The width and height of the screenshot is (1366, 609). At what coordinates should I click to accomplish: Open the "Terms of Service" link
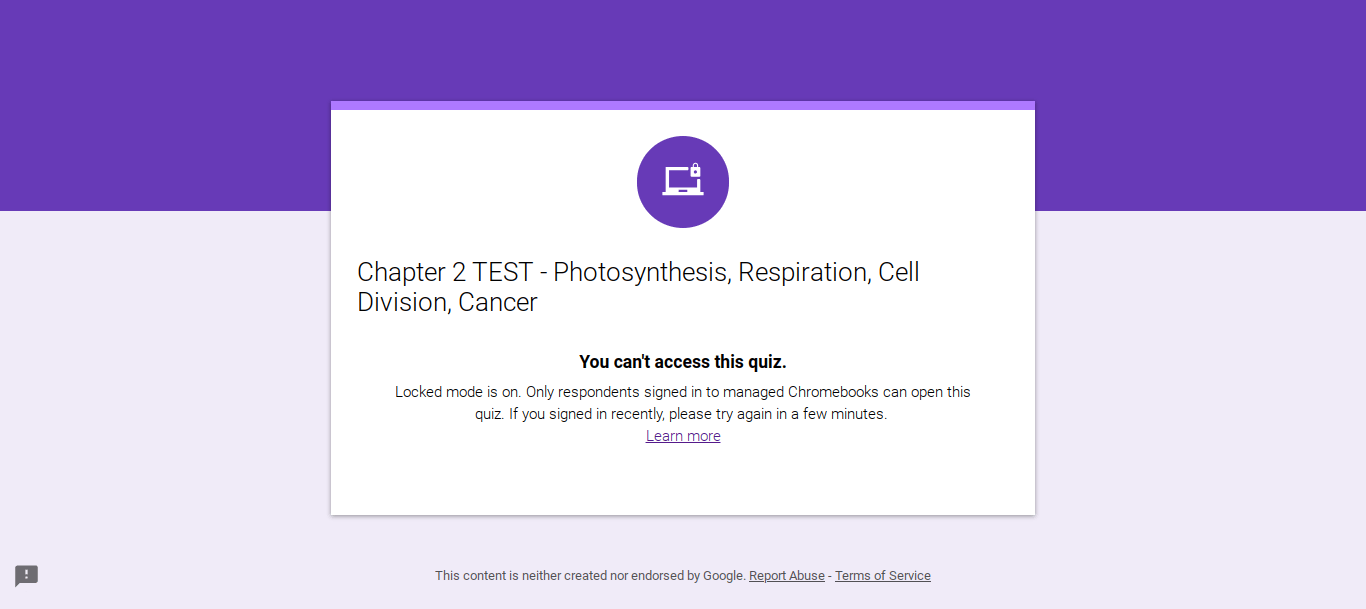[883, 576]
